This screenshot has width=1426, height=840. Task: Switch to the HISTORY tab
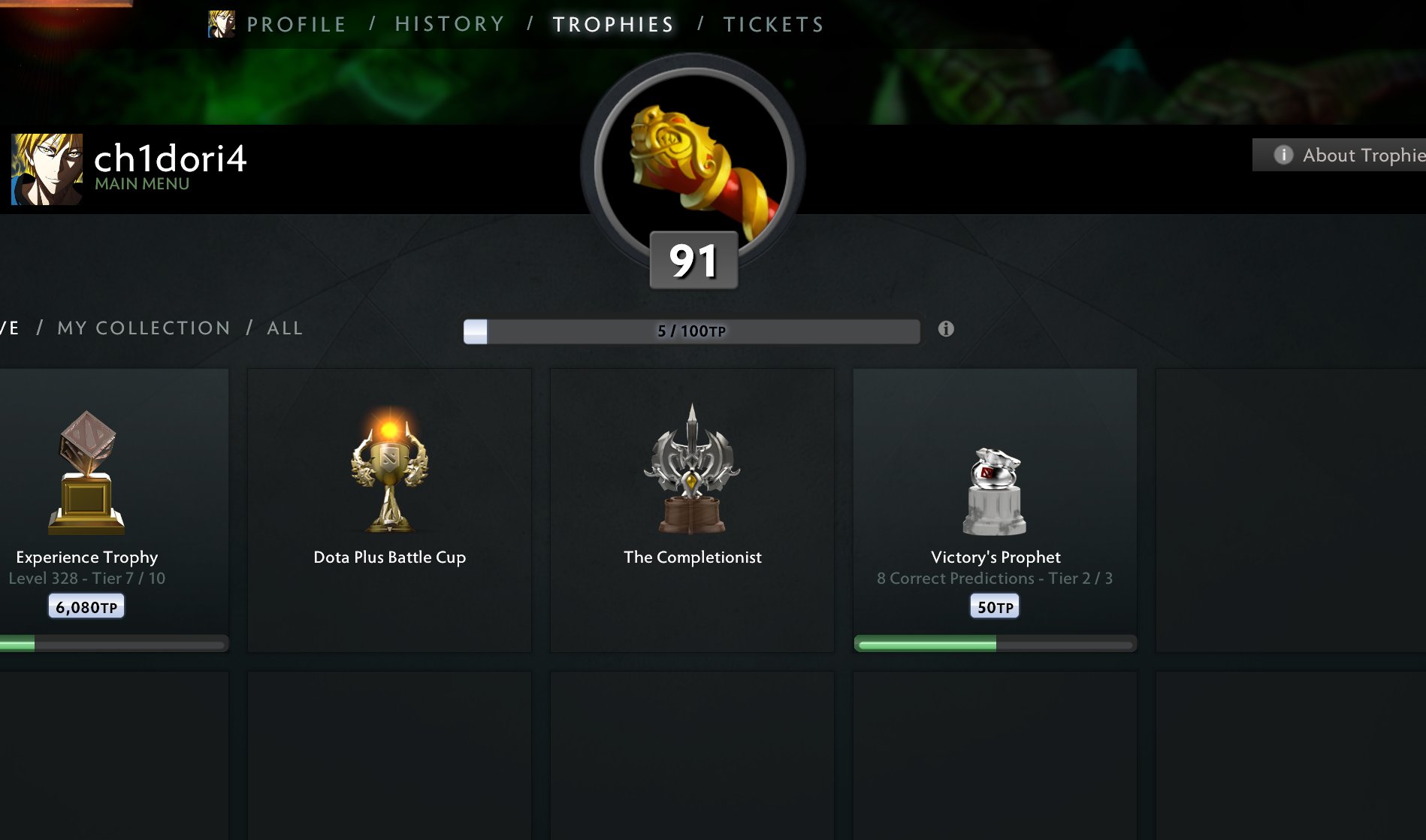click(450, 25)
